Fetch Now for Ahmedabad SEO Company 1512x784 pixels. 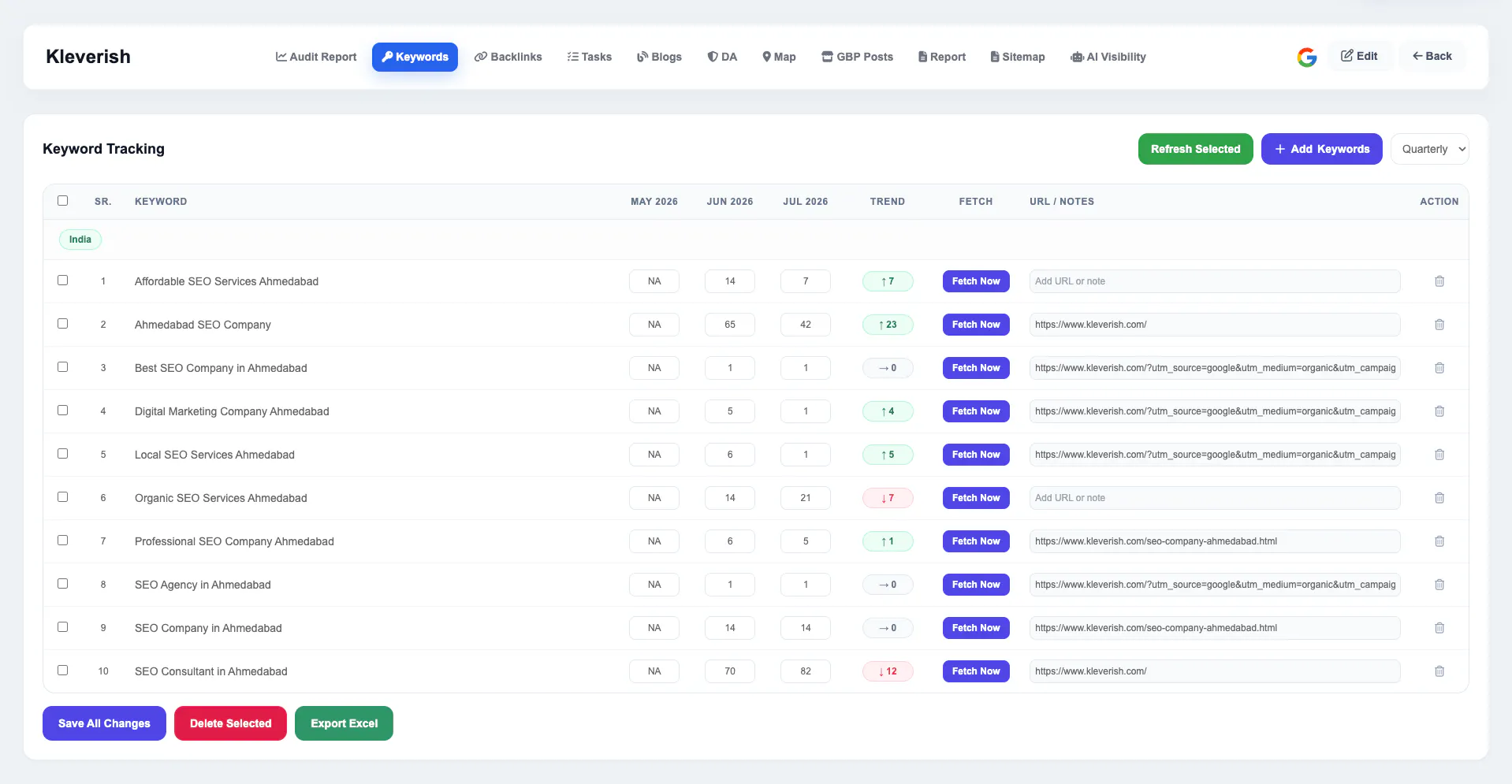pos(976,325)
